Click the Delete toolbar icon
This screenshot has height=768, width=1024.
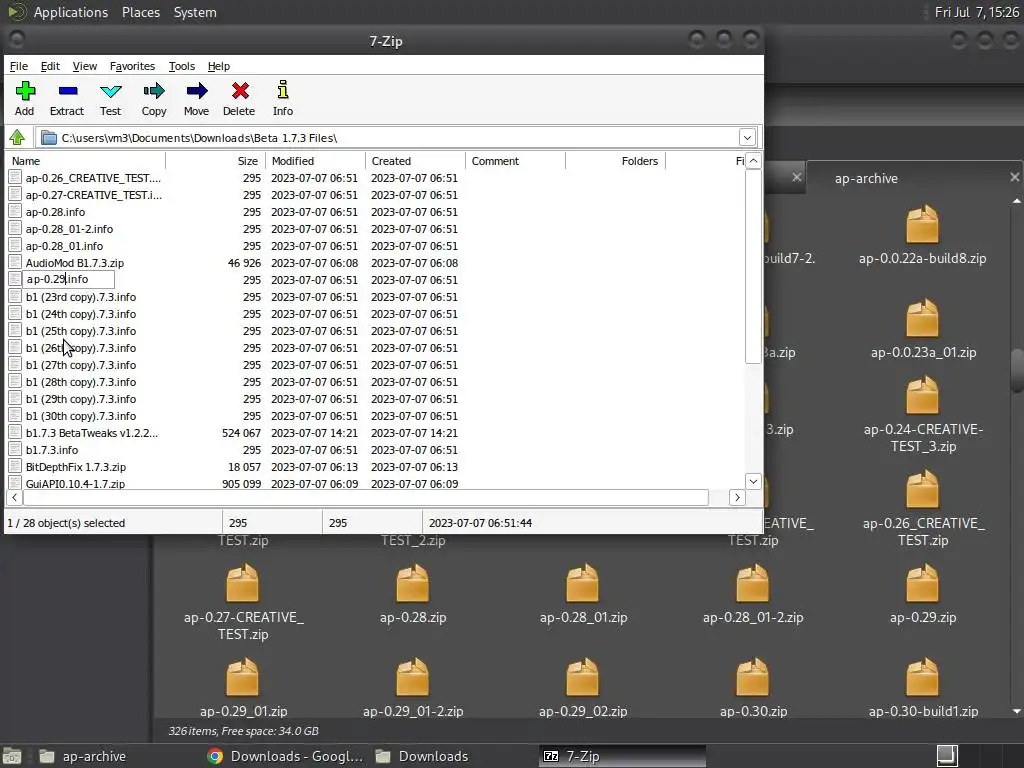click(240, 91)
